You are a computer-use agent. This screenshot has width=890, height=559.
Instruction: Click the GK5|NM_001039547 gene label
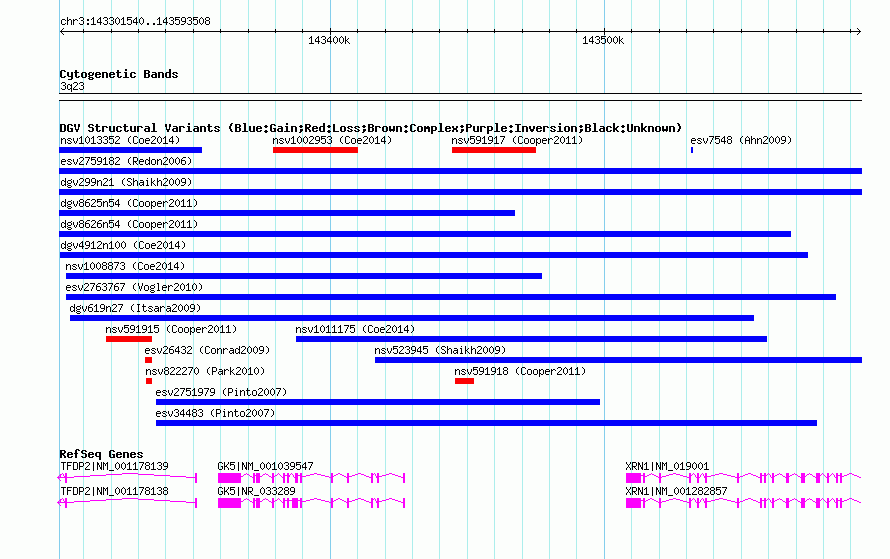pyautogui.click(x=265, y=466)
